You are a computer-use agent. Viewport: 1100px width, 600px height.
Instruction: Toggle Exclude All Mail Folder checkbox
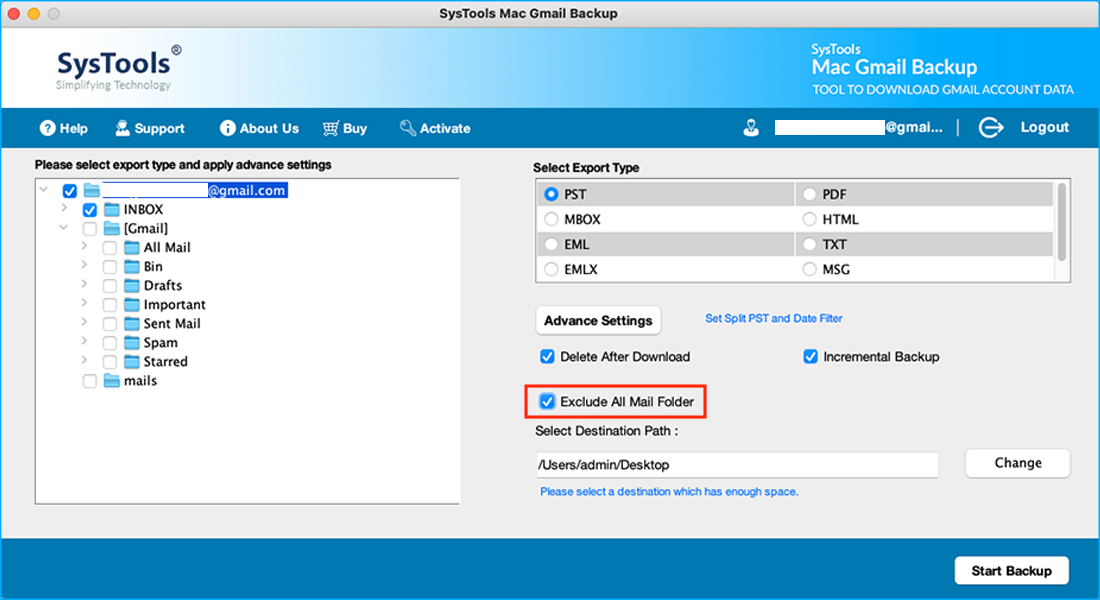click(x=547, y=401)
